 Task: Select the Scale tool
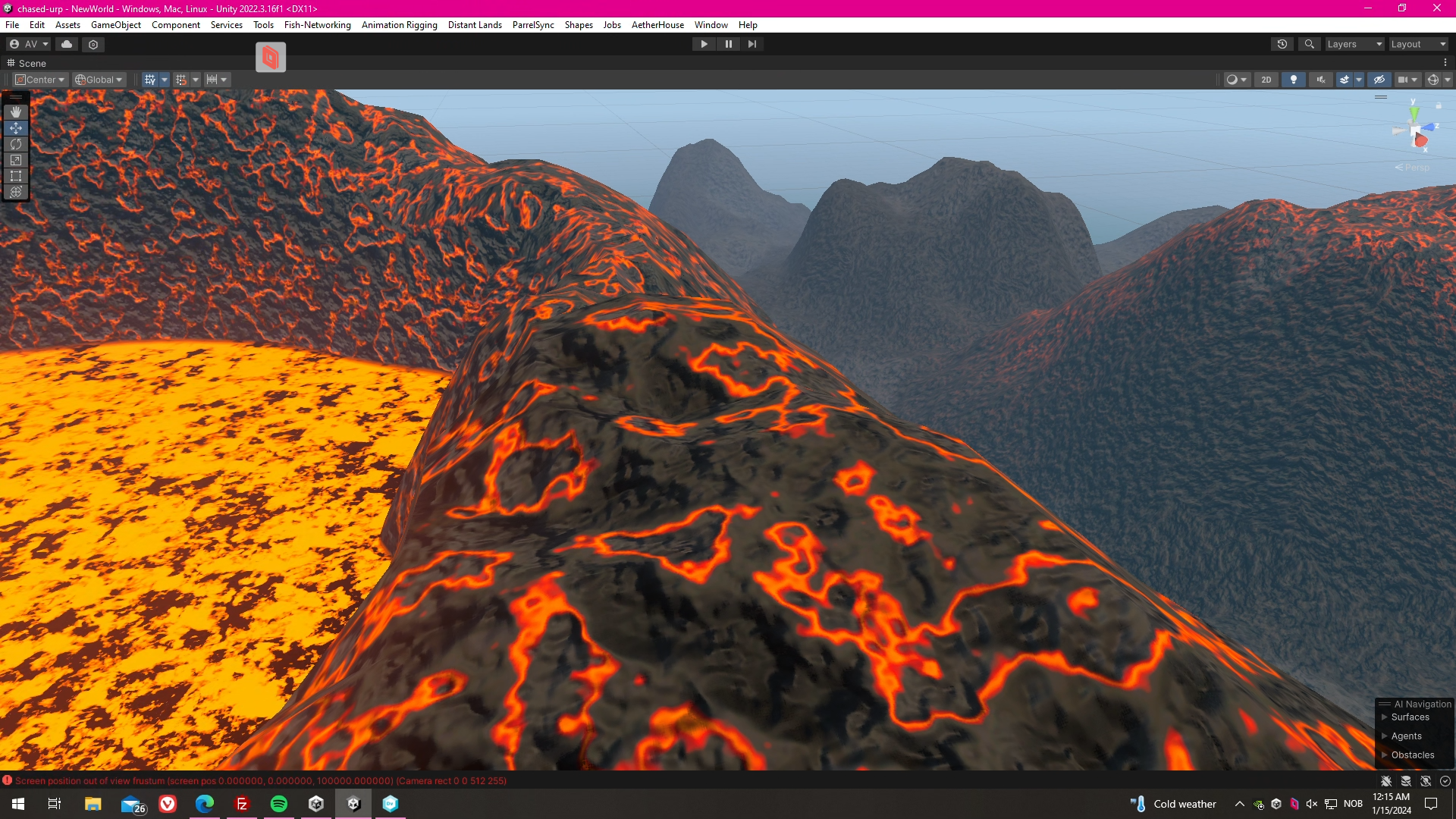15,160
